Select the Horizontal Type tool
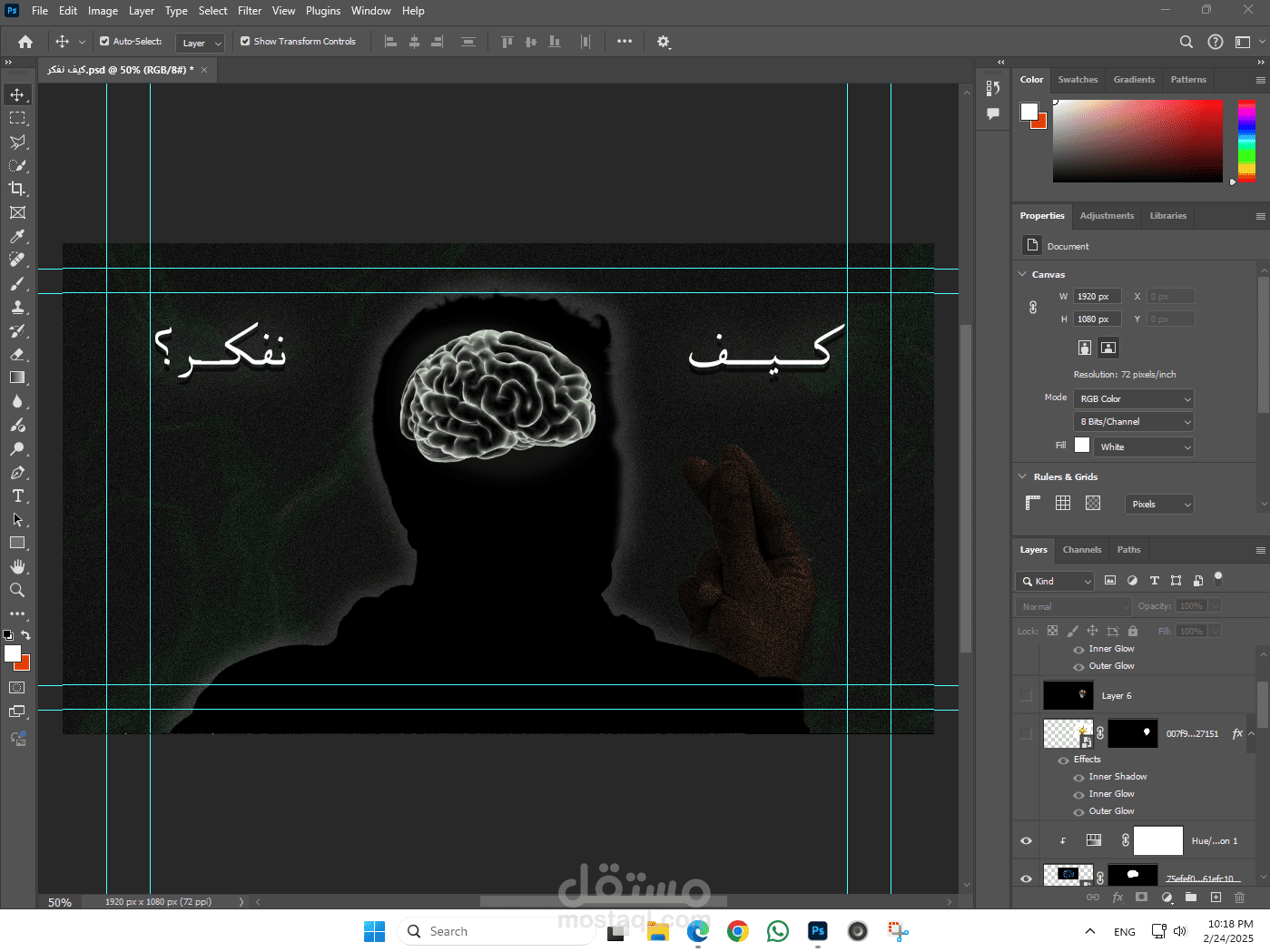 tap(17, 496)
